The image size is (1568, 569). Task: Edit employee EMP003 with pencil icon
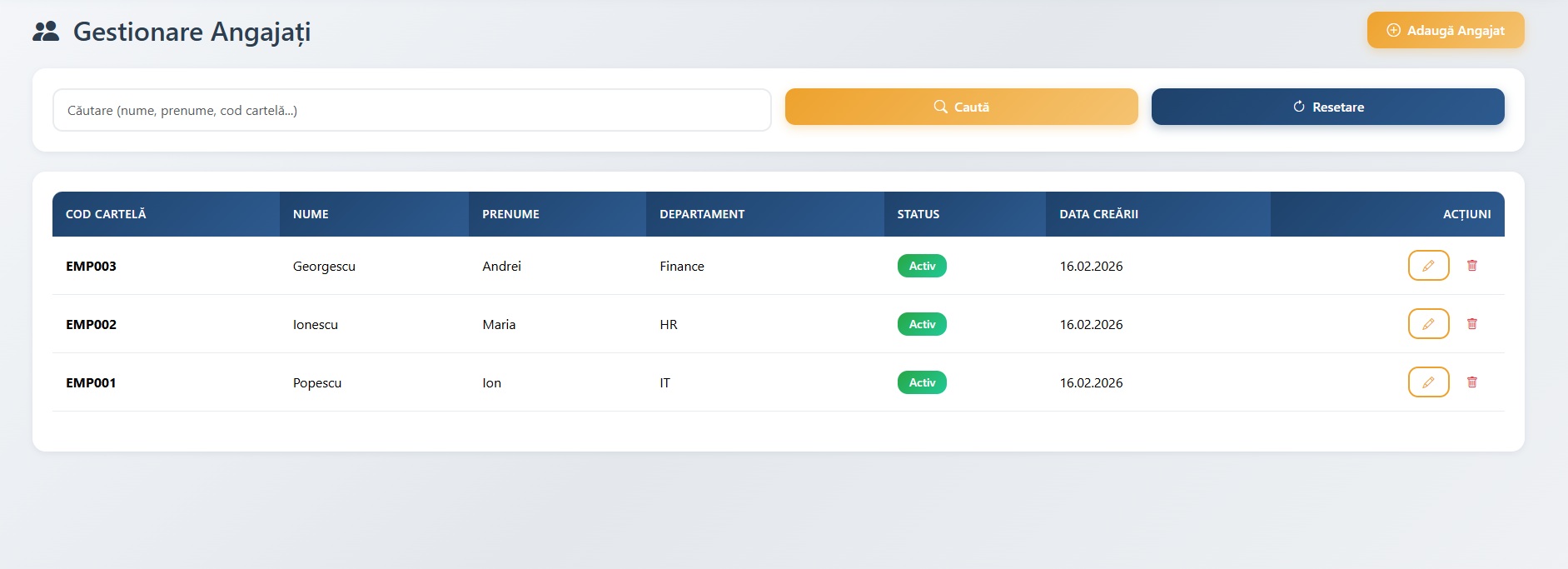point(1428,266)
